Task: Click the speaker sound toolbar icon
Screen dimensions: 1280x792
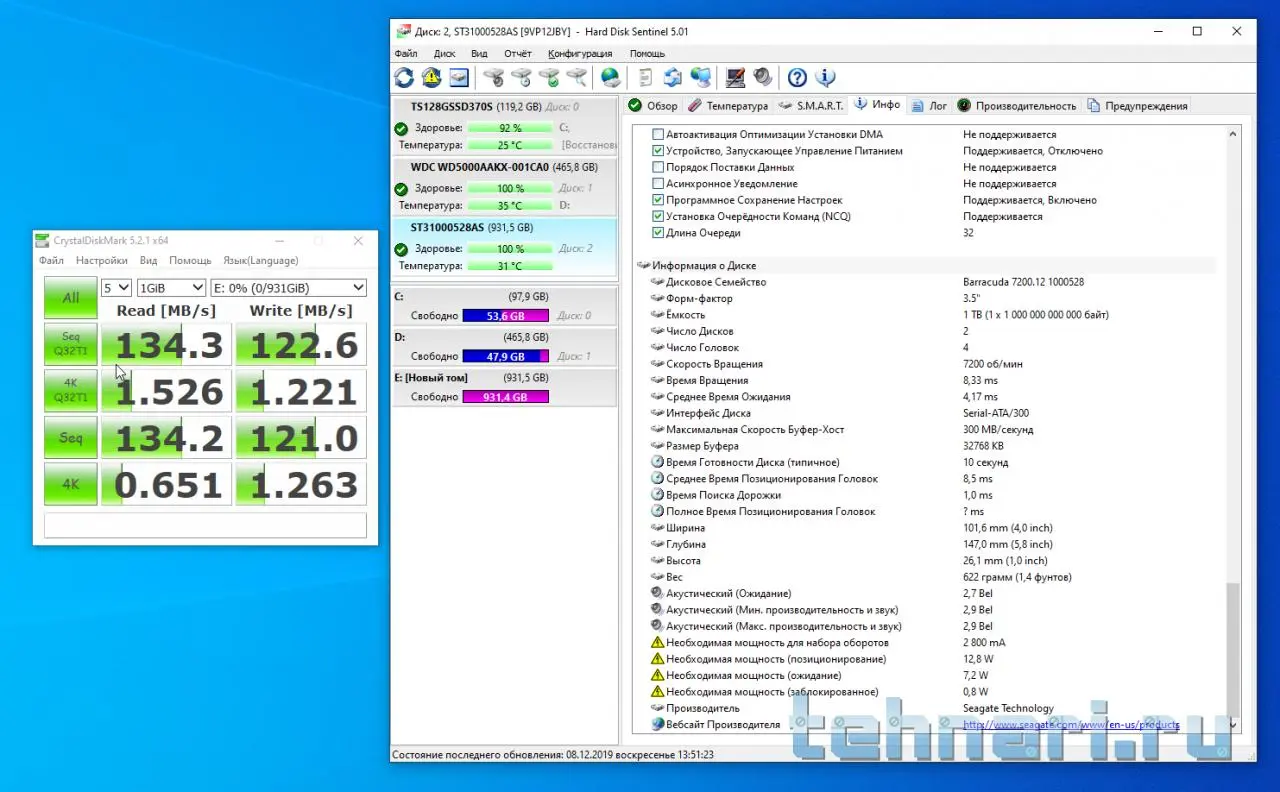Action: [763, 77]
